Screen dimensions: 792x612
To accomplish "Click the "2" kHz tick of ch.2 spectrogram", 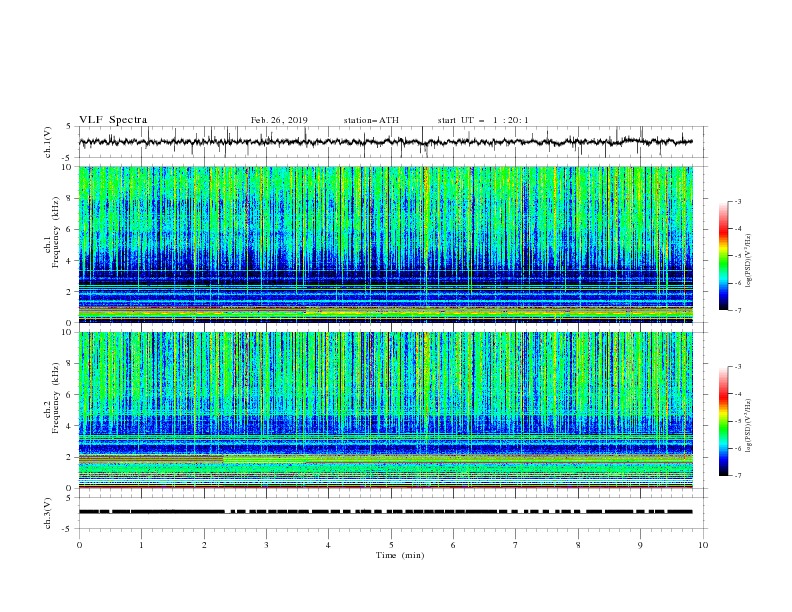I will [70, 457].
